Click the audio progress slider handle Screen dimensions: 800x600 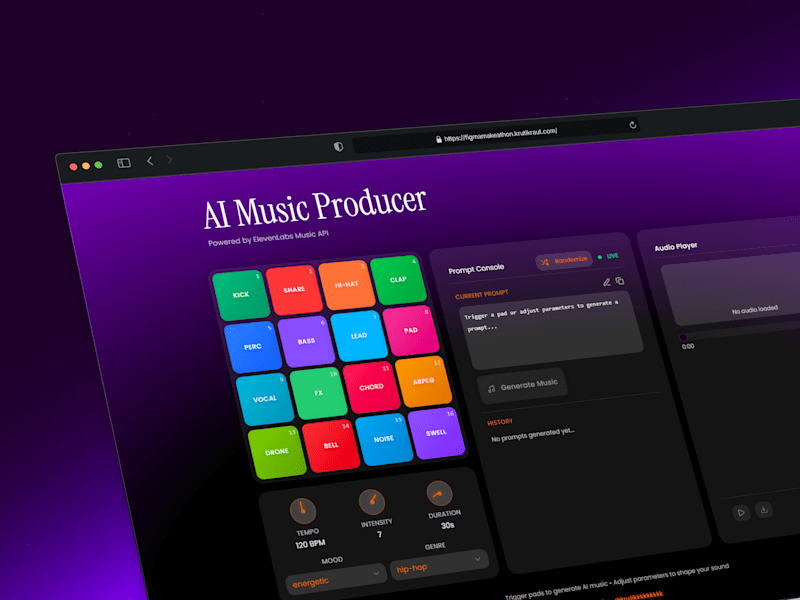[x=683, y=337]
